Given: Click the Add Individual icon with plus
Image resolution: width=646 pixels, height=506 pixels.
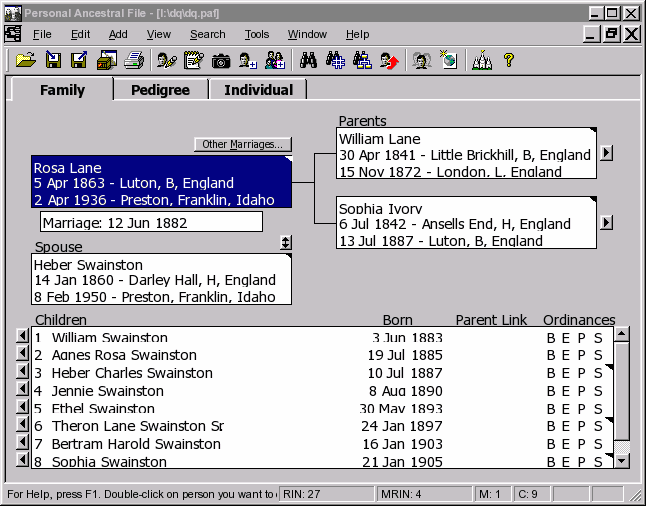Looking at the screenshot, I should click(248, 61).
